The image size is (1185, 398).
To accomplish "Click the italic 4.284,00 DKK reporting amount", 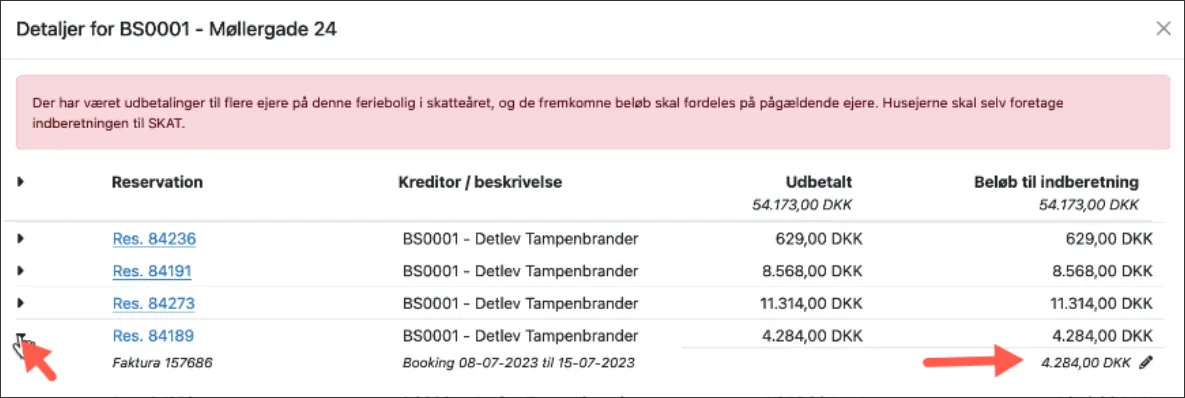I will (1087, 363).
